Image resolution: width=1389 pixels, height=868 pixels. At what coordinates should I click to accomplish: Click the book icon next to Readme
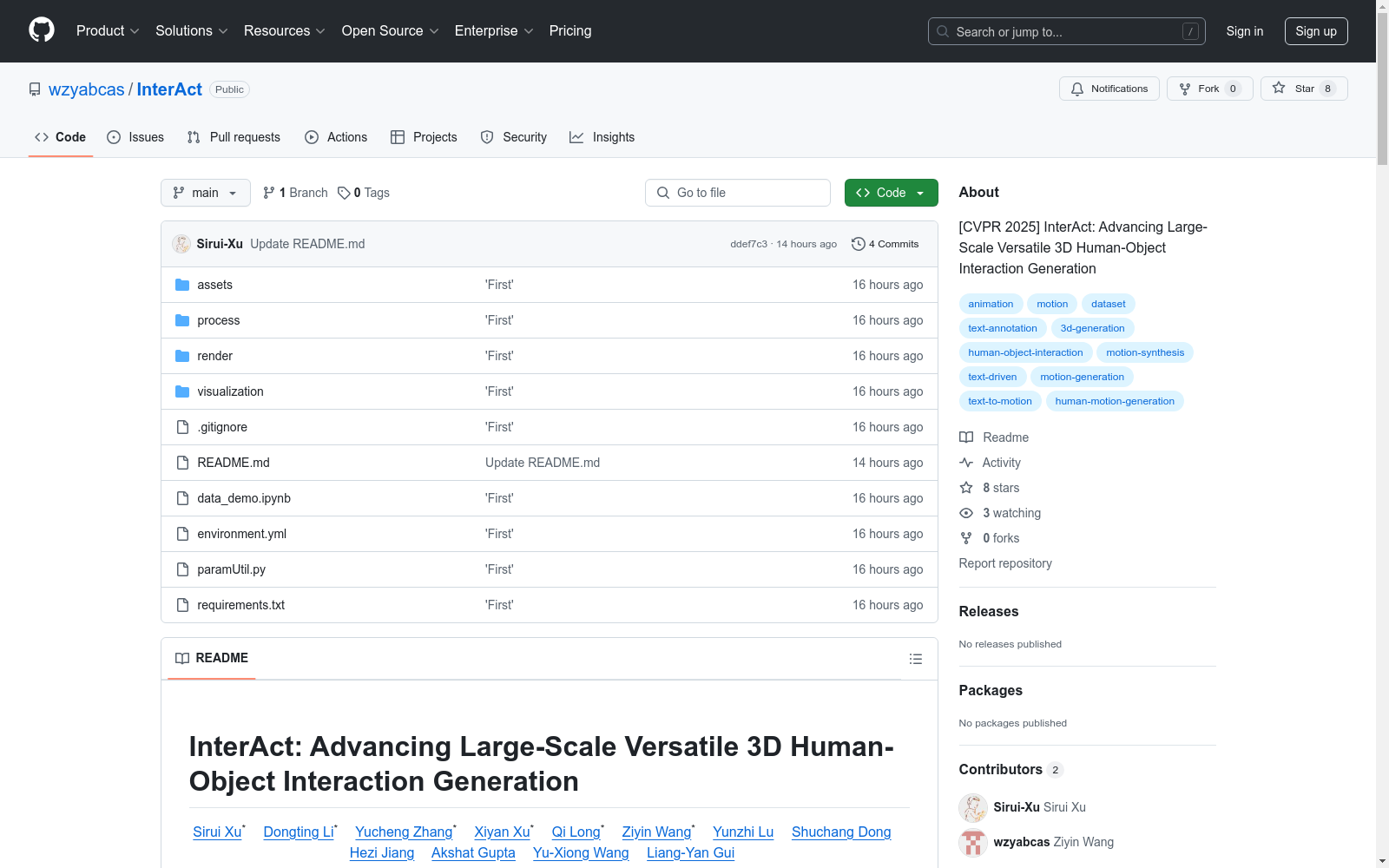pos(966,437)
